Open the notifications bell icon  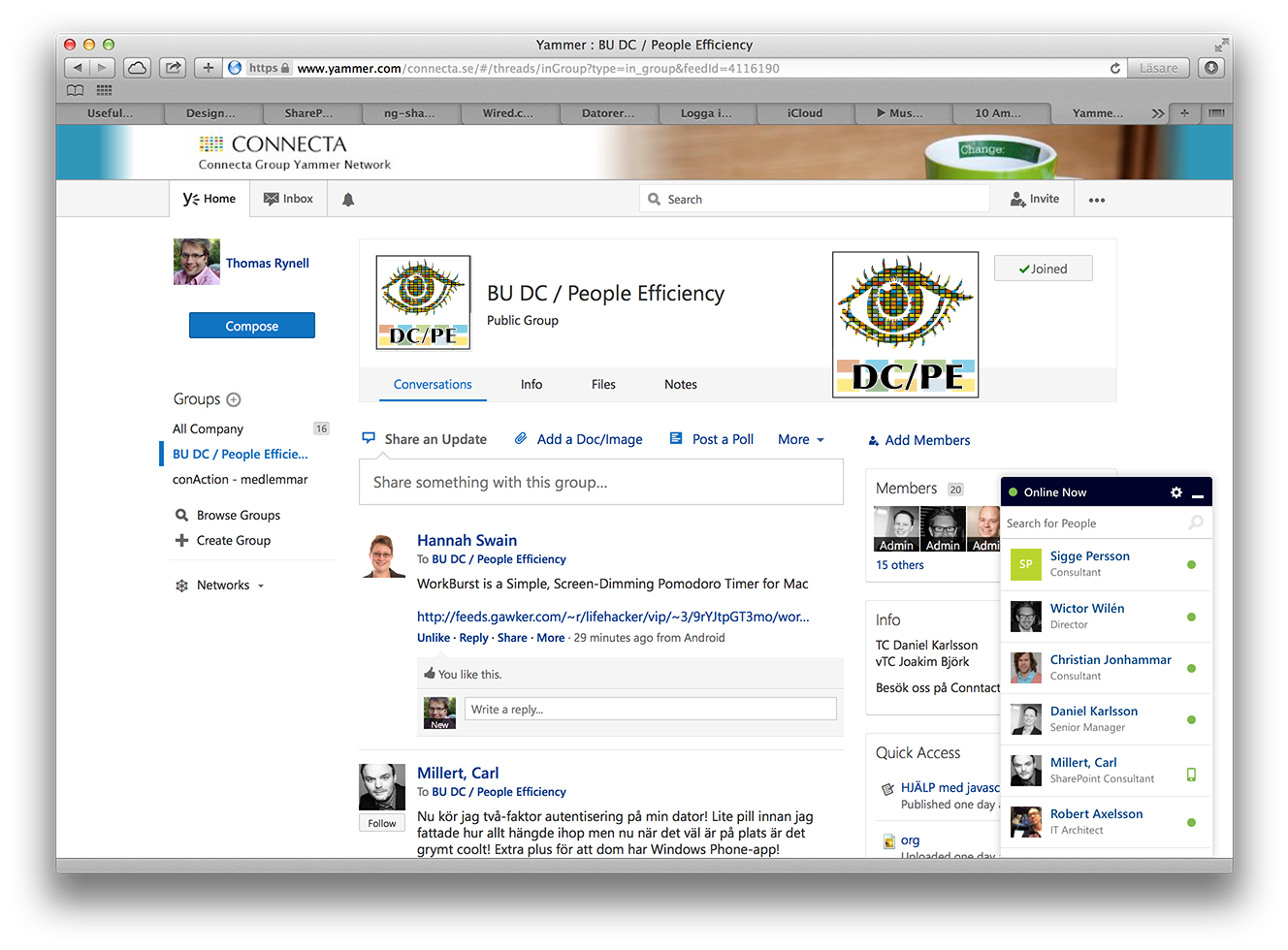pos(348,200)
